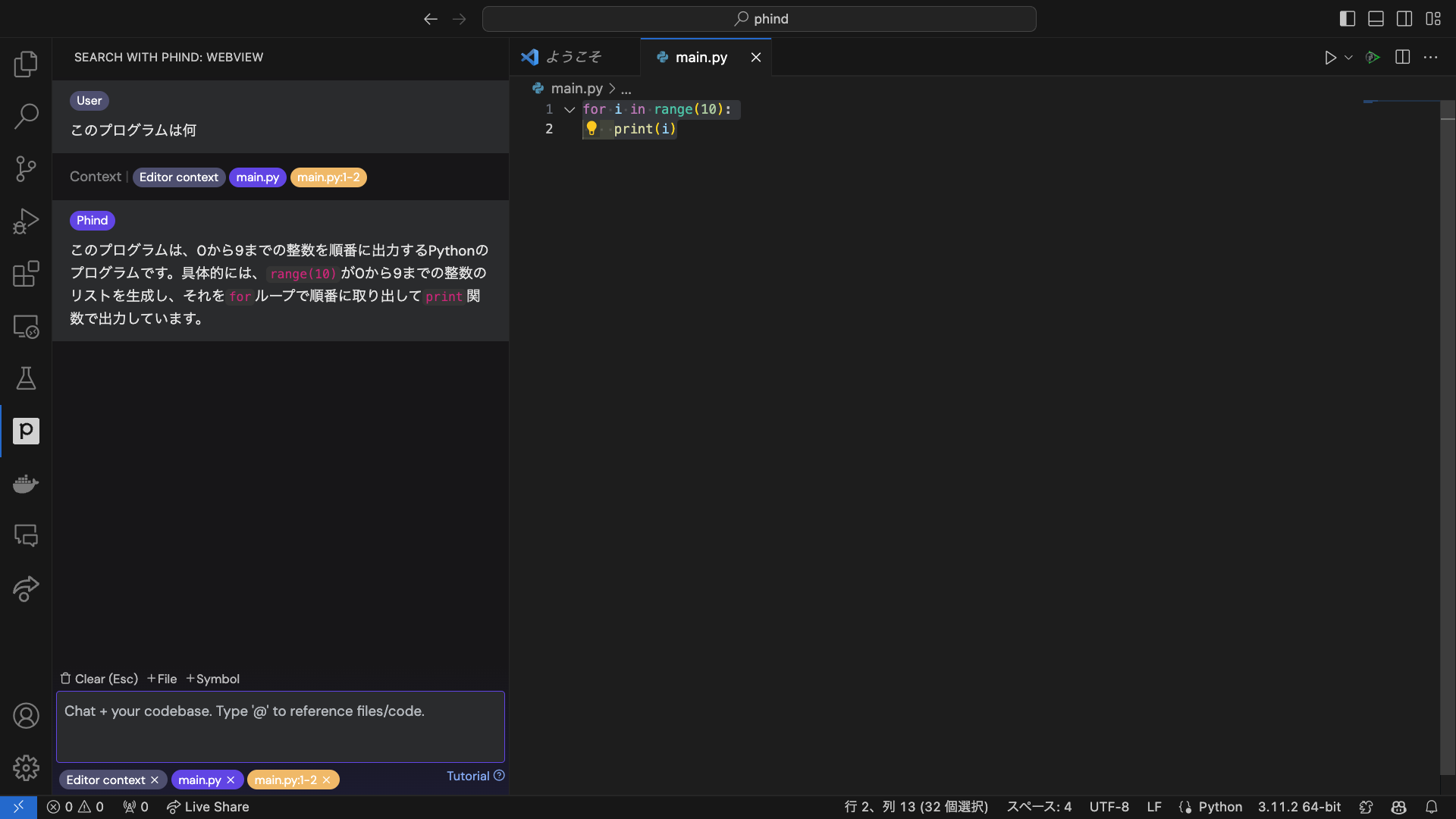The width and height of the screenshot is (1456, 819).
Task: Click the GitHub Copilot status bar icon
Action: point(1398,807)
